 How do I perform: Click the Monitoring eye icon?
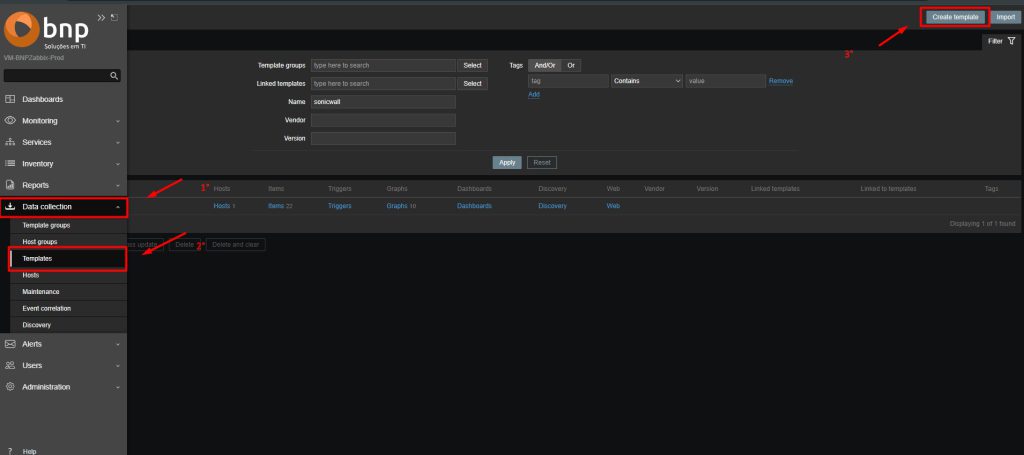[10, 121]
